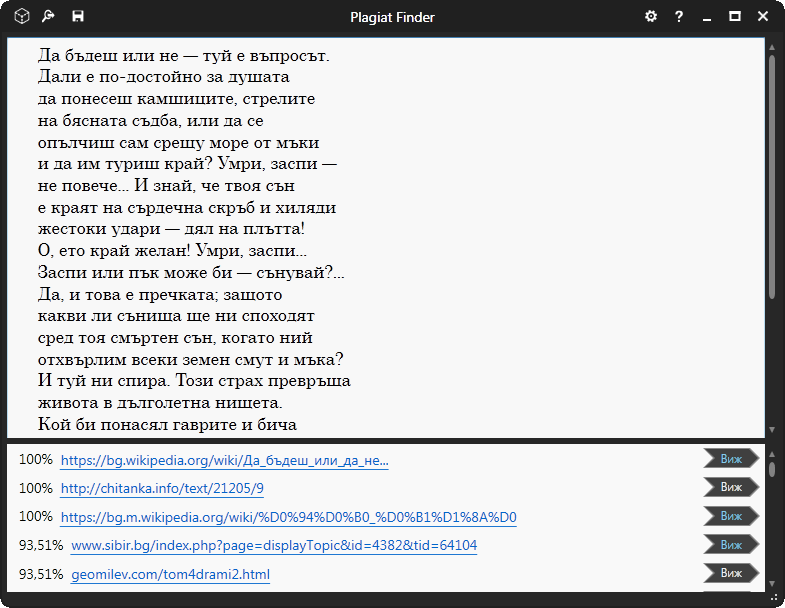Click Виж button for geomilev.com result
This screenshot has width=785, height=608.
731,573
